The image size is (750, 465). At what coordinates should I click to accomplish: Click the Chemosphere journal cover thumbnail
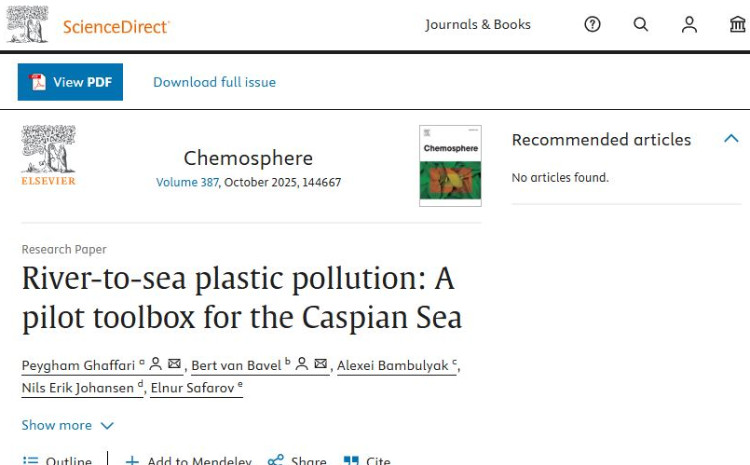pos(450,166)
